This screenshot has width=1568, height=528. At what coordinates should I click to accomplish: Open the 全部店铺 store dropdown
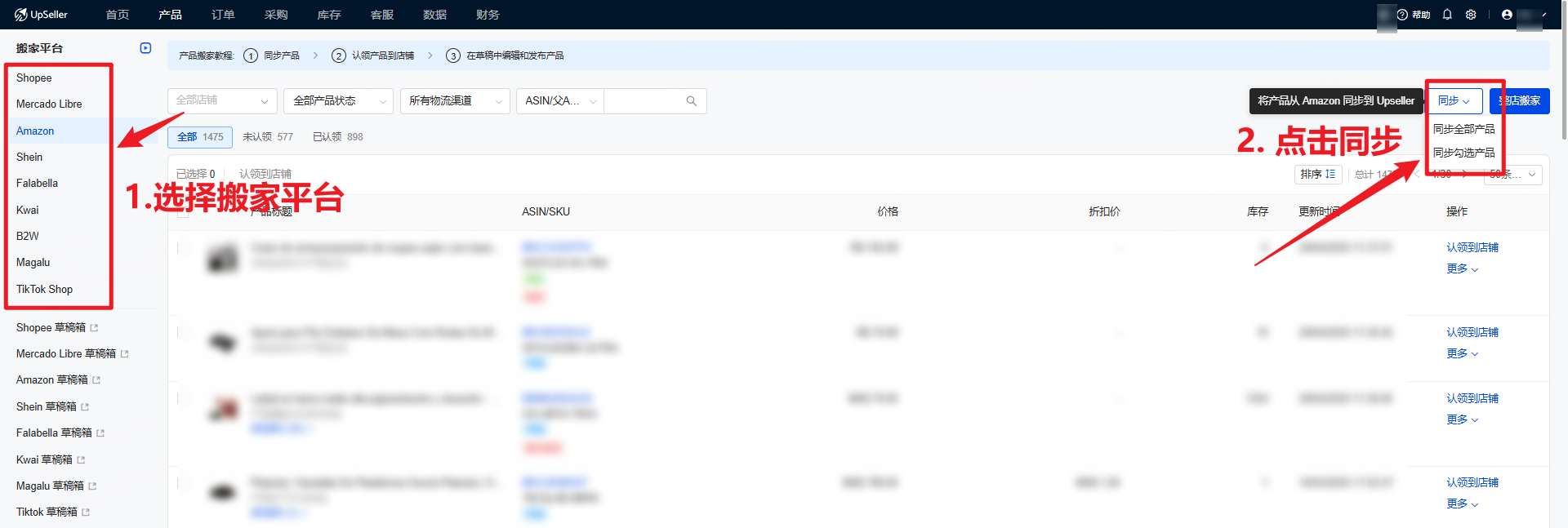[x=222, y=101]
